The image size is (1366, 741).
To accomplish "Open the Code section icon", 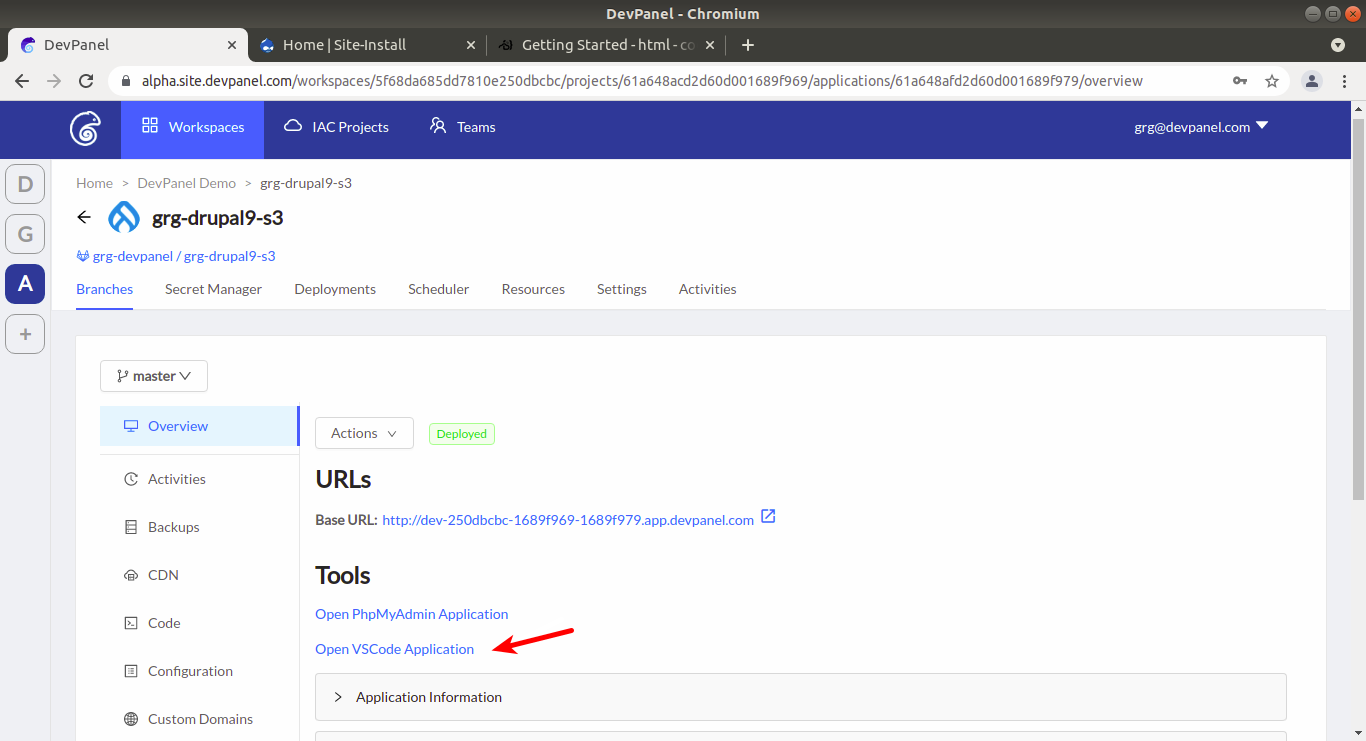I will (130, 623).
